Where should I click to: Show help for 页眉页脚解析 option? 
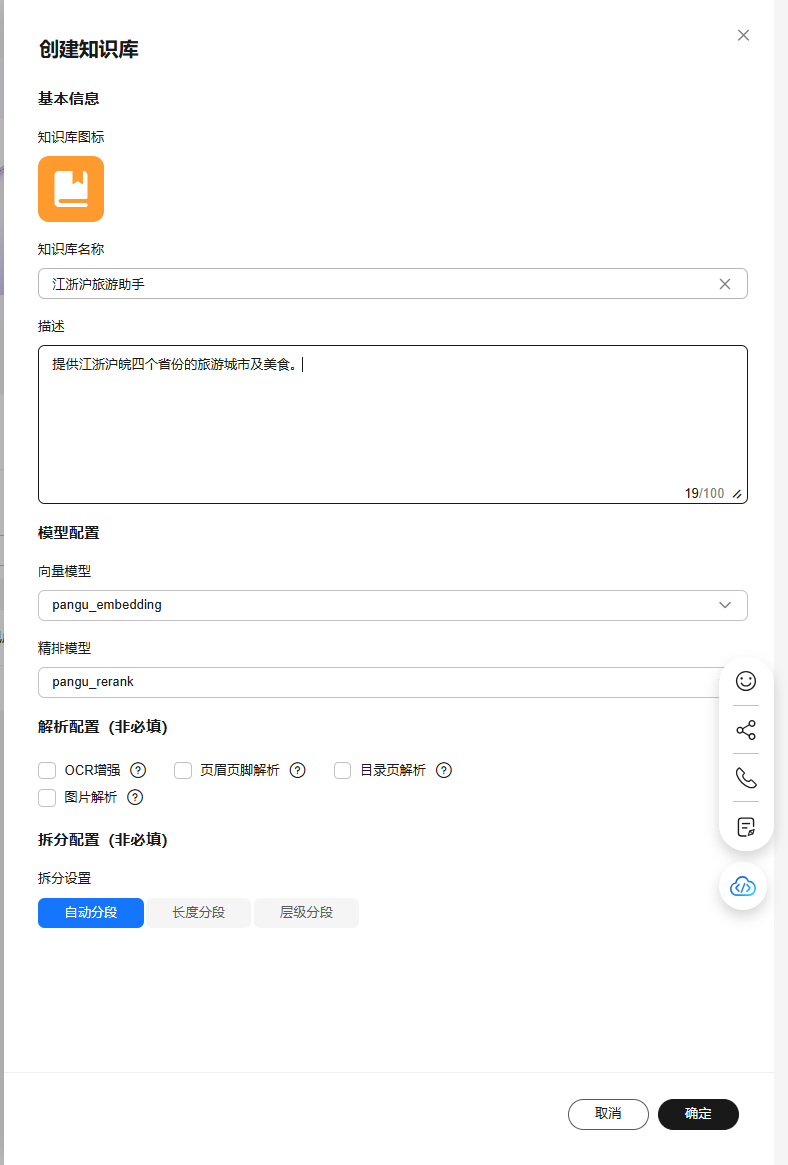(x=297, y=770)
